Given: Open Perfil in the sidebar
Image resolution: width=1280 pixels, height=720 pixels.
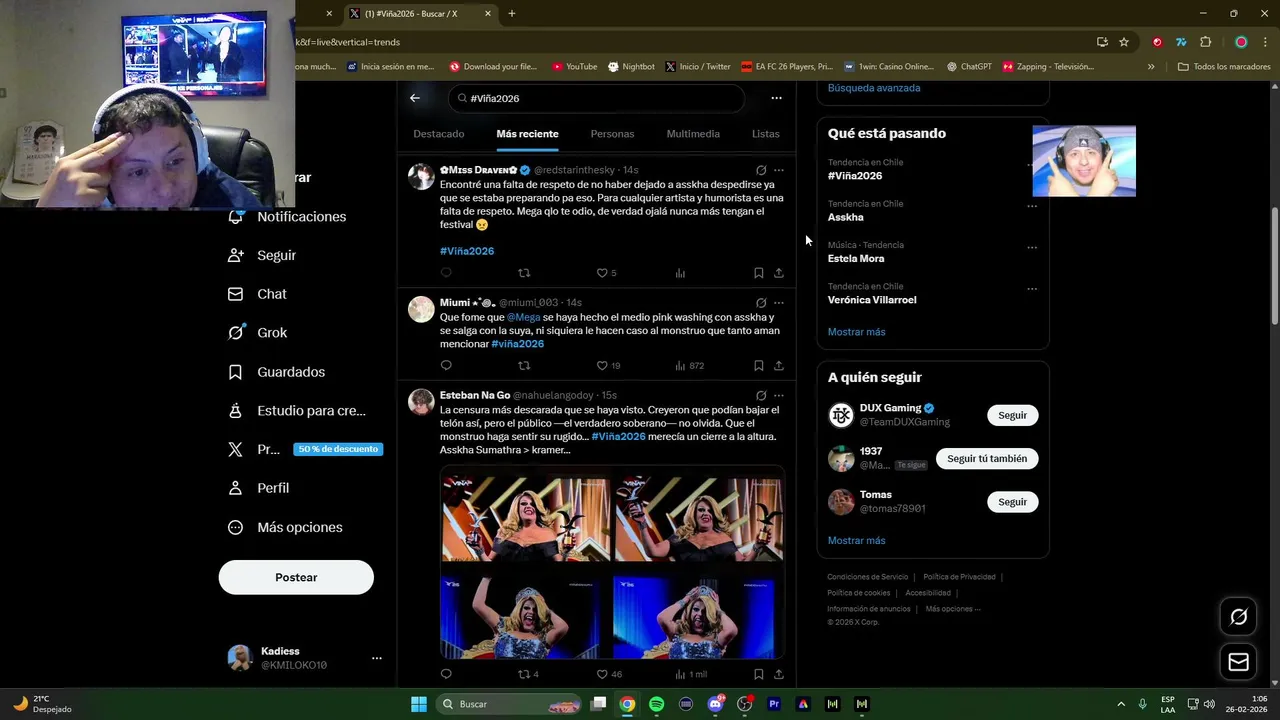Looking at the screenshot, I should click(259, 488).
